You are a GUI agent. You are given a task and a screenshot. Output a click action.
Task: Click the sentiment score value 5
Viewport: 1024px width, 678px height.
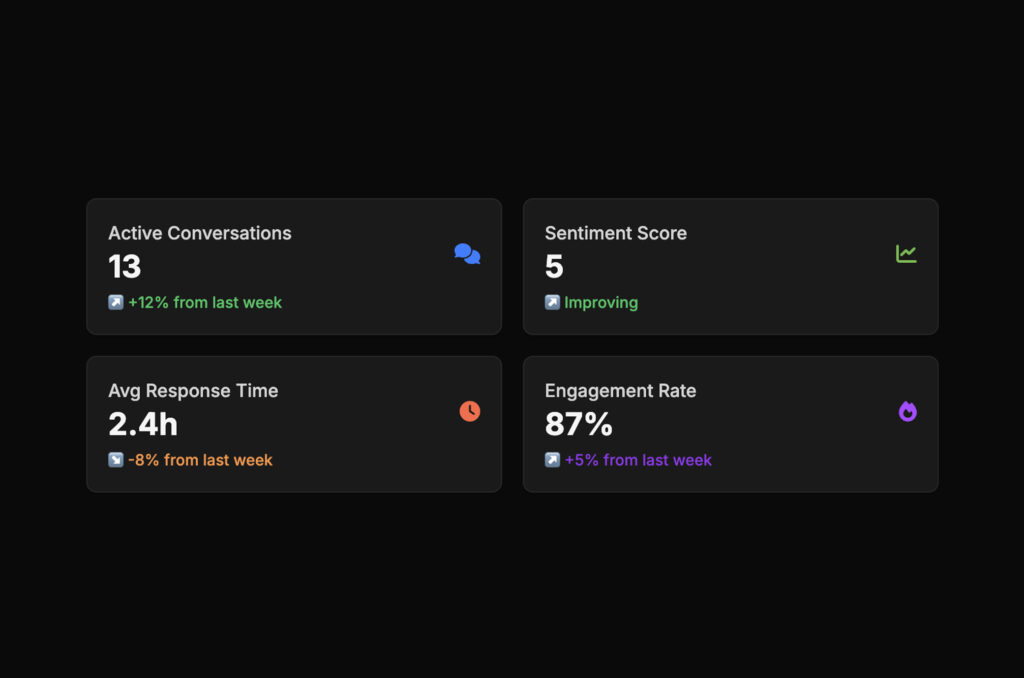pyautogui.click(x=554, y=267)
